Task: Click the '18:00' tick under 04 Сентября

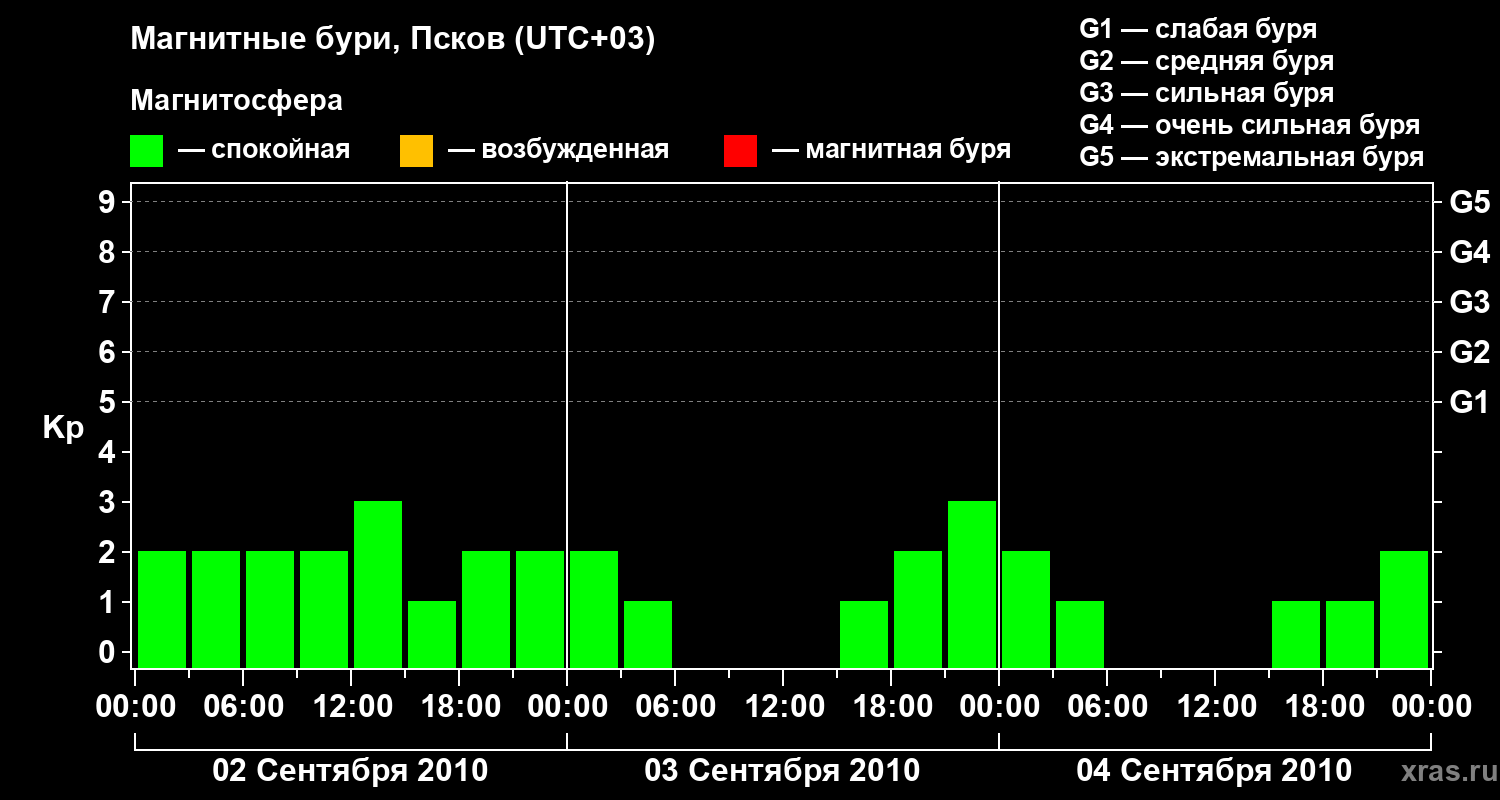Action: pyautogui.click(x=1323, y=707)
